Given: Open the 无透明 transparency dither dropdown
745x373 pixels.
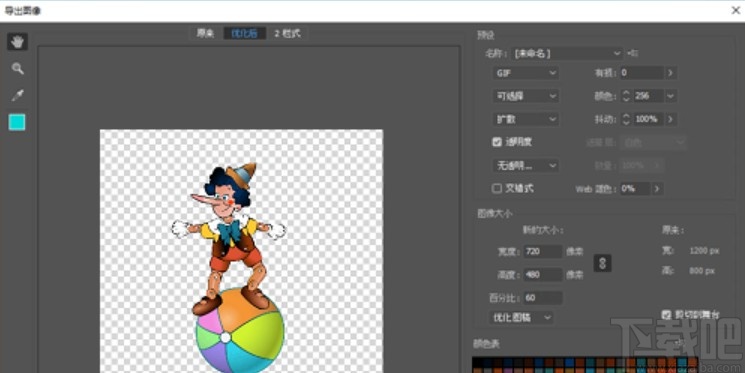Looking at the screenshot, I should [525, 166].
